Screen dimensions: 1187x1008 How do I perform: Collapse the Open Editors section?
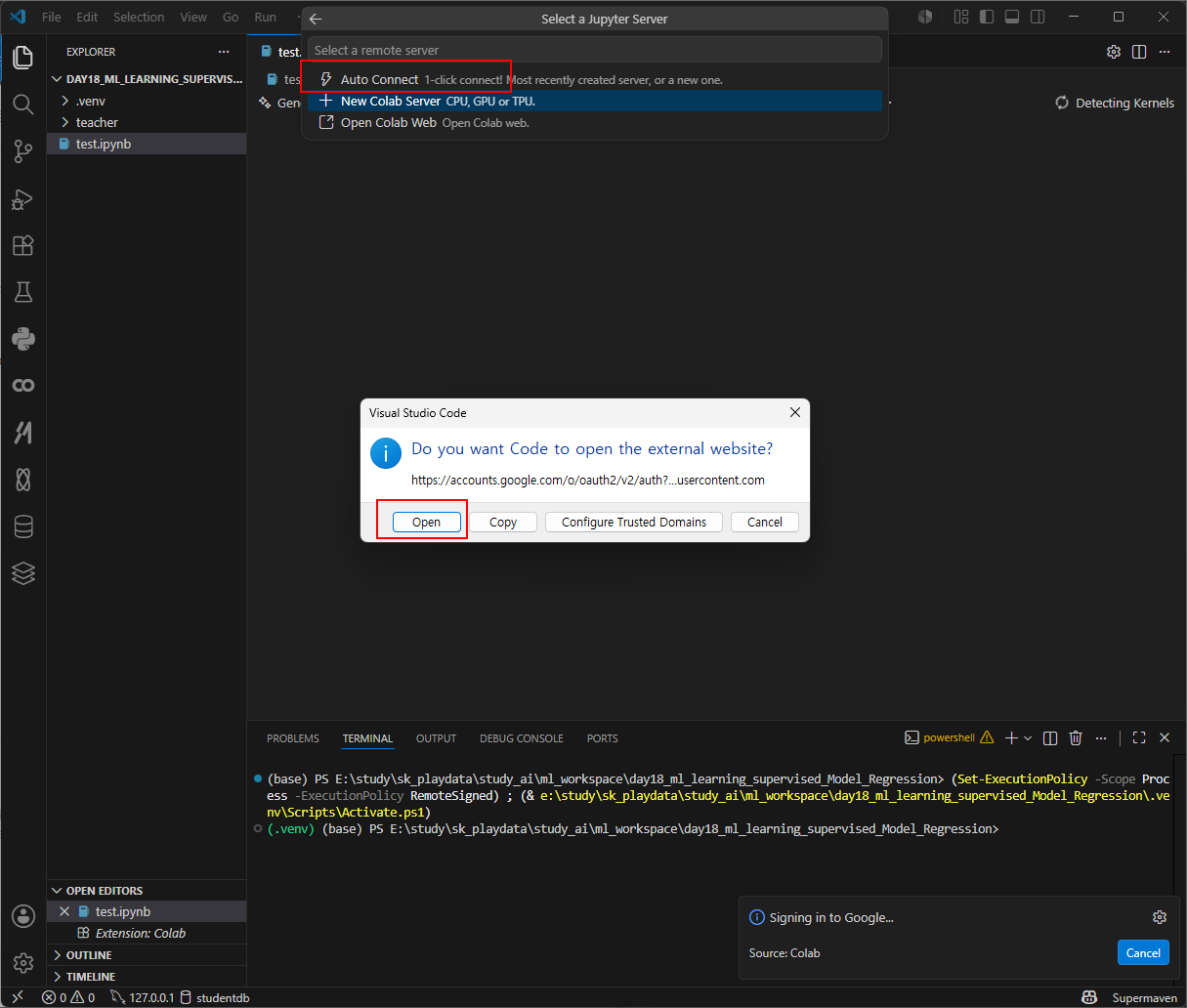(147, 890)
